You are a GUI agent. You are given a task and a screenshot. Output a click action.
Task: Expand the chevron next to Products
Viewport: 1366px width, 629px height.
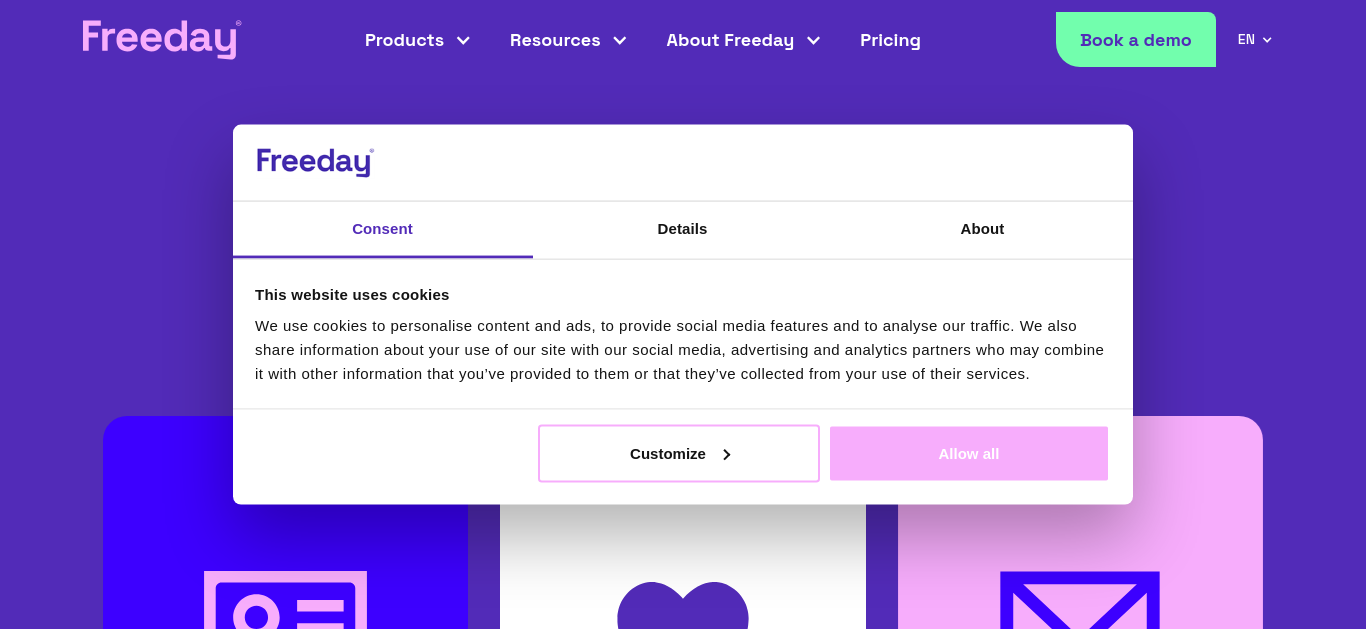point(463,40)
